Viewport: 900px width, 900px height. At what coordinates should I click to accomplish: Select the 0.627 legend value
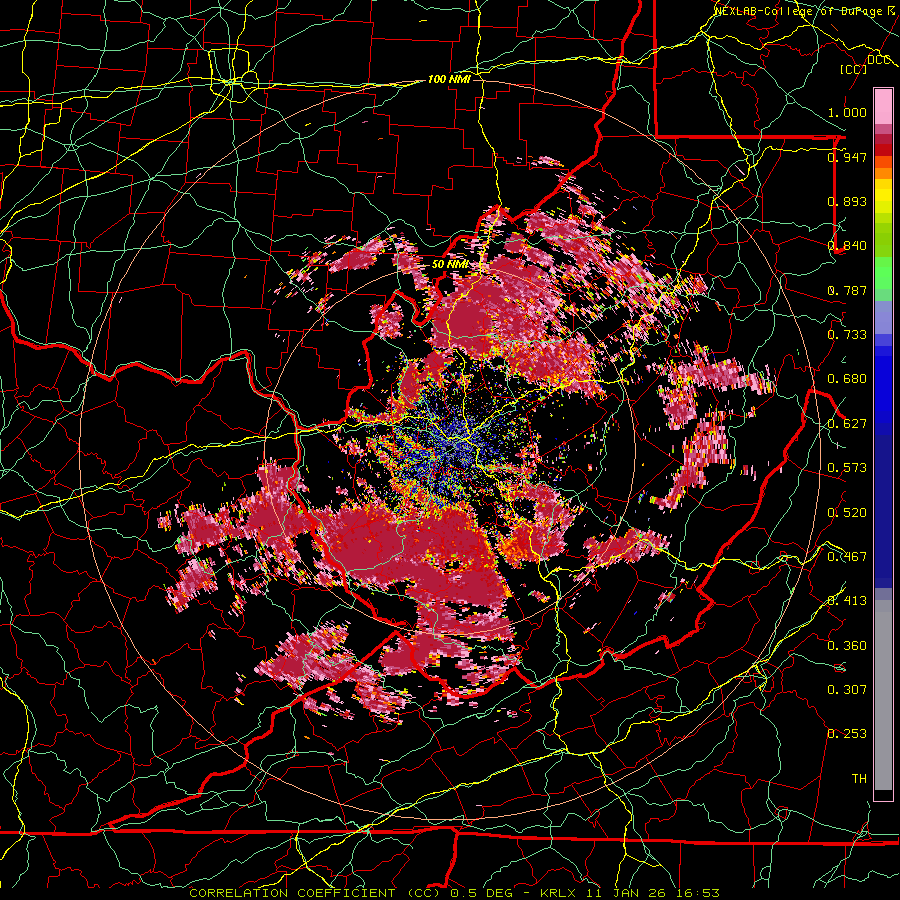coord(847,424)
